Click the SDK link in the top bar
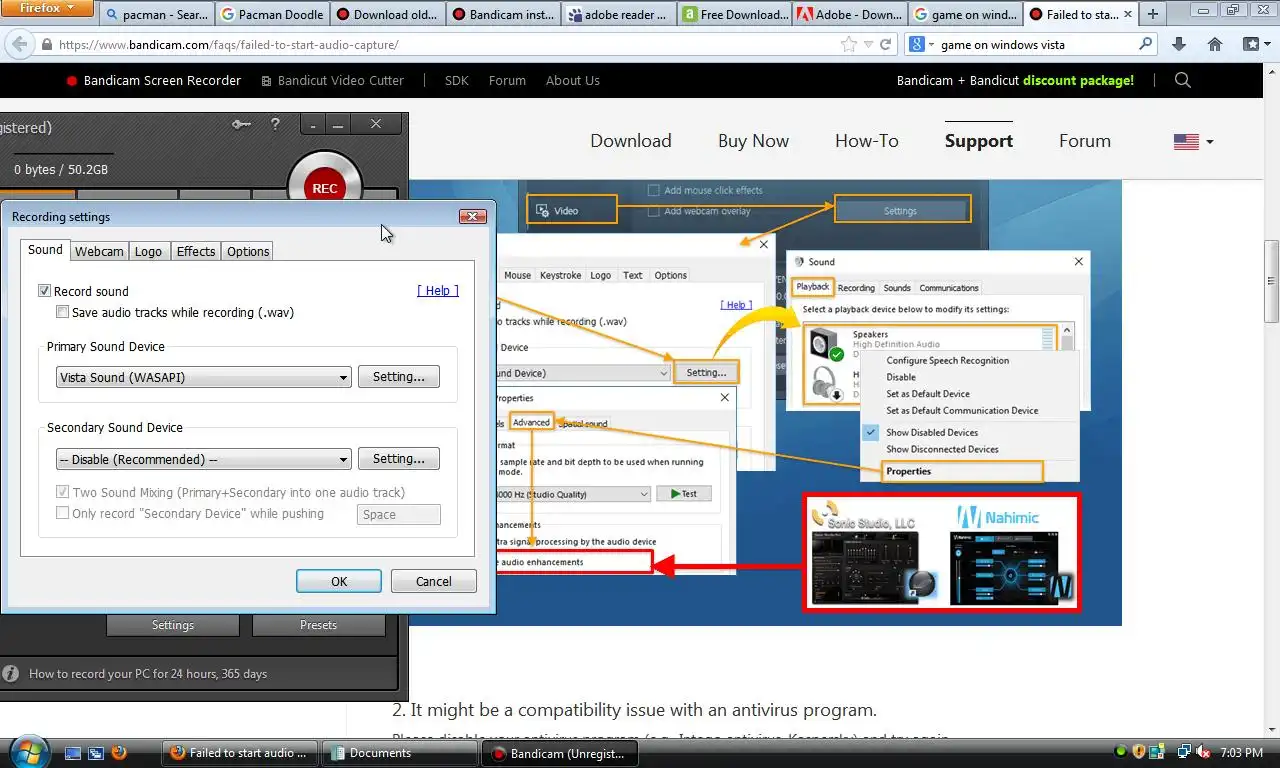This screenshot has height=768, width=1280. coord(457,80)
